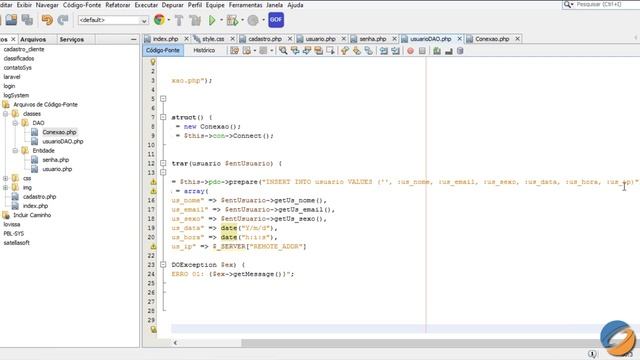Collapse code fold at line 23
This screenshot has height=360, width=640.
click(163, 264)
